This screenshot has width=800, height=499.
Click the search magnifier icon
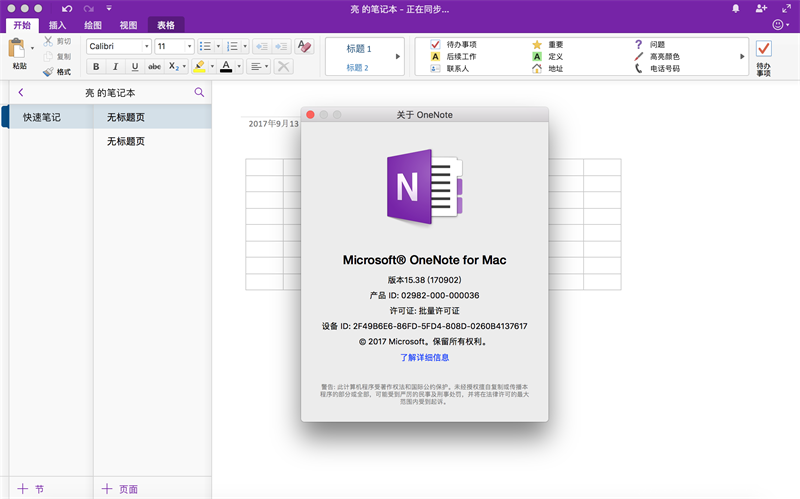[199, 92]
